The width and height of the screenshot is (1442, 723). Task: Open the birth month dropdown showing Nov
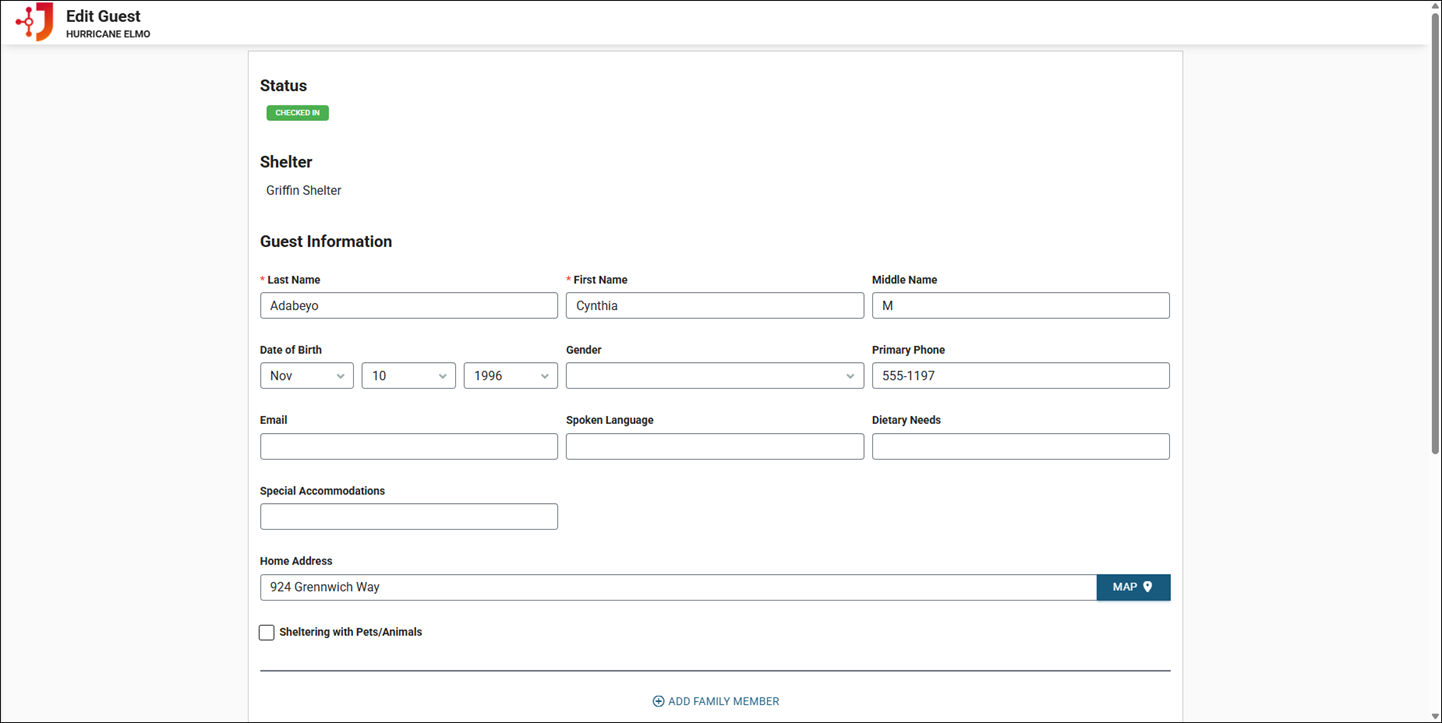[x=306, y=376]
